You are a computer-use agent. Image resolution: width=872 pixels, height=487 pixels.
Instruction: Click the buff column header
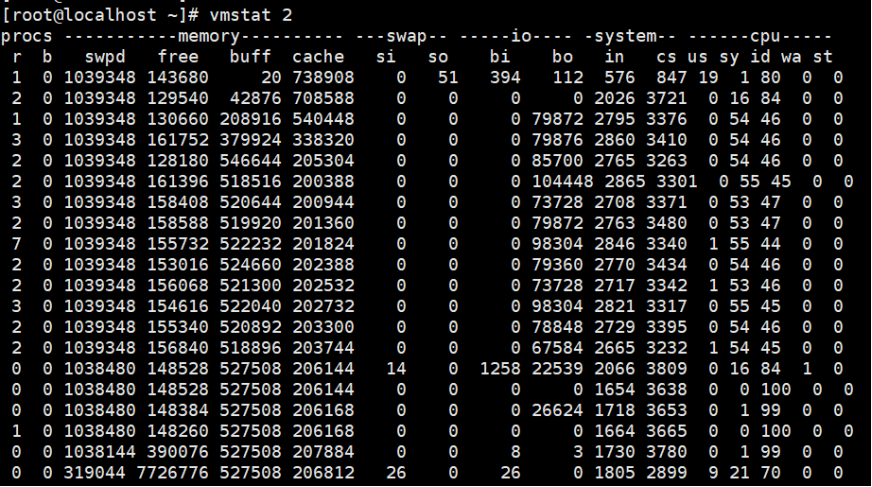[x=250, y=56]
